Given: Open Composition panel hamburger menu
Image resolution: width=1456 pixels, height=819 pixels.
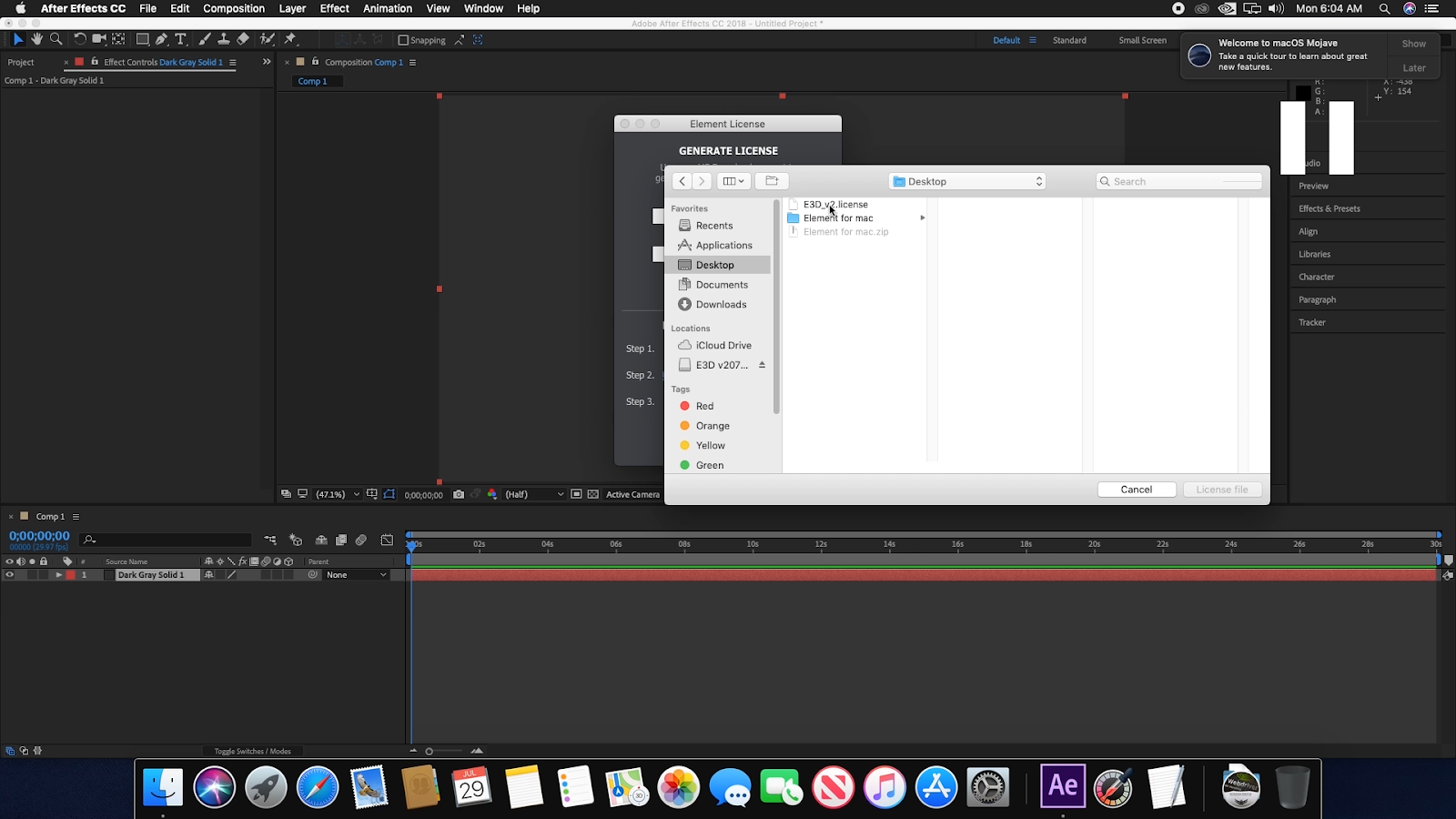Looking at the screenshot, I should (412, 62).
